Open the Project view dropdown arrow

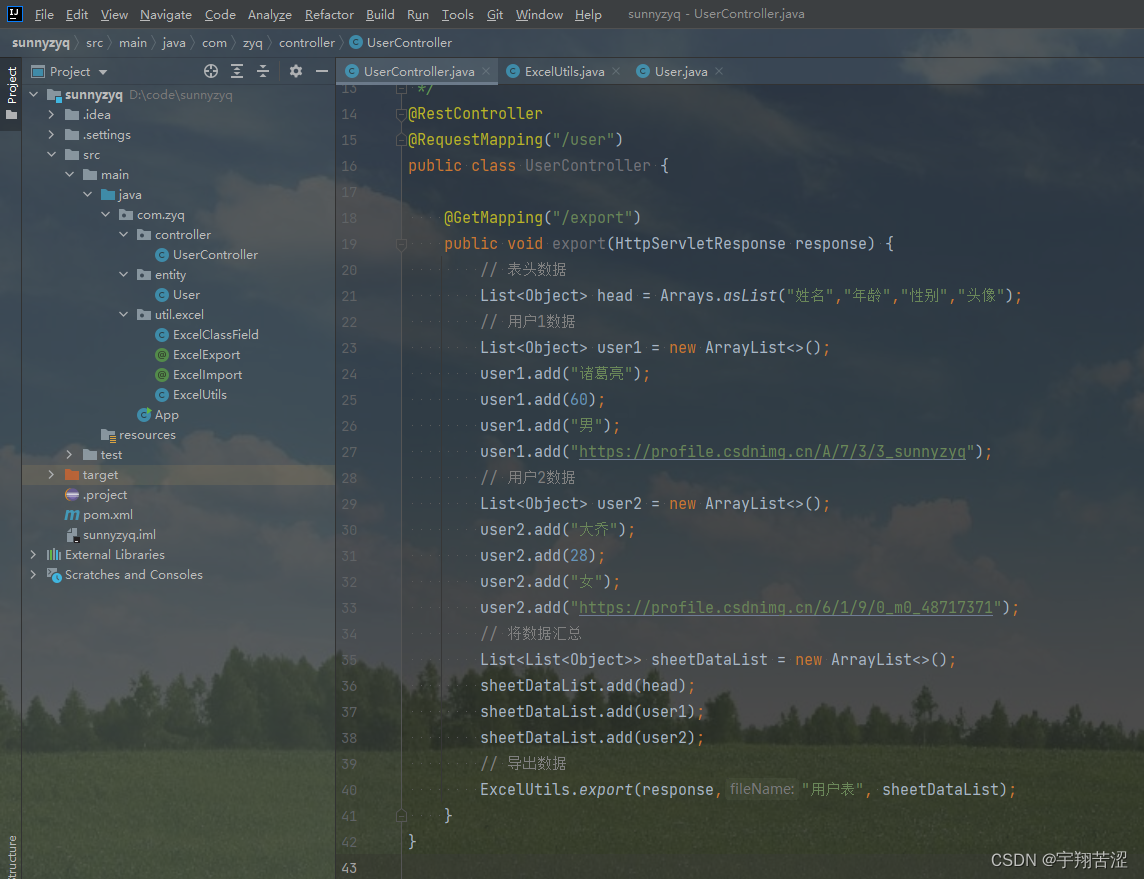[x=103, y=72]
